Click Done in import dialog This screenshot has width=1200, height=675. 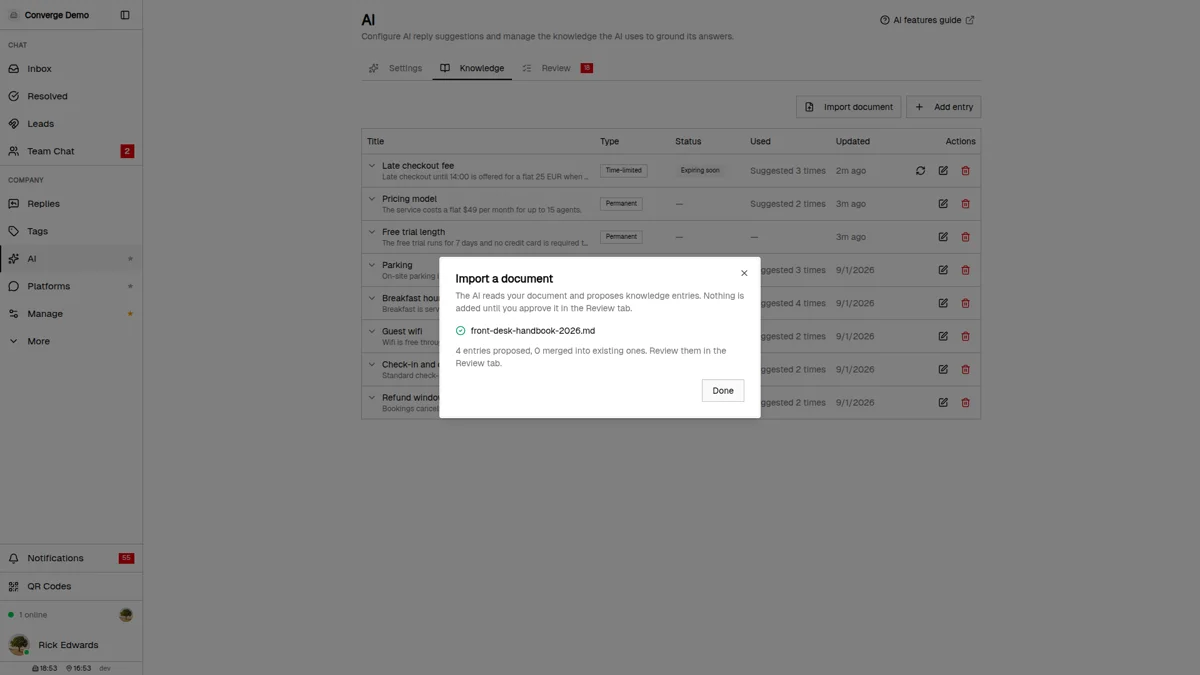723,391
